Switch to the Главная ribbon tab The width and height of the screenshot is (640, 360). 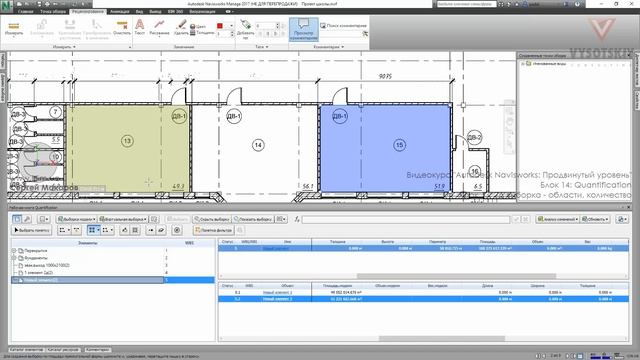(x=25, y=12)
